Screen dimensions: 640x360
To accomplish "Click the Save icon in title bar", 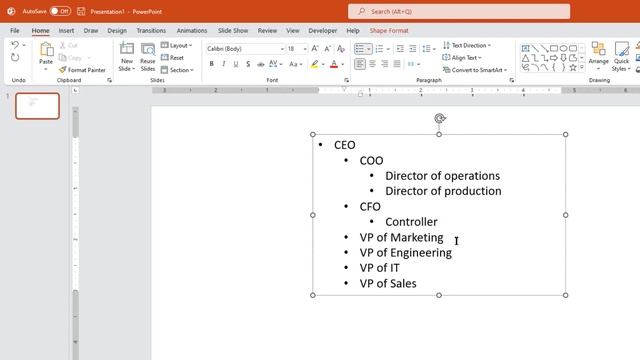I will point(81,11).
